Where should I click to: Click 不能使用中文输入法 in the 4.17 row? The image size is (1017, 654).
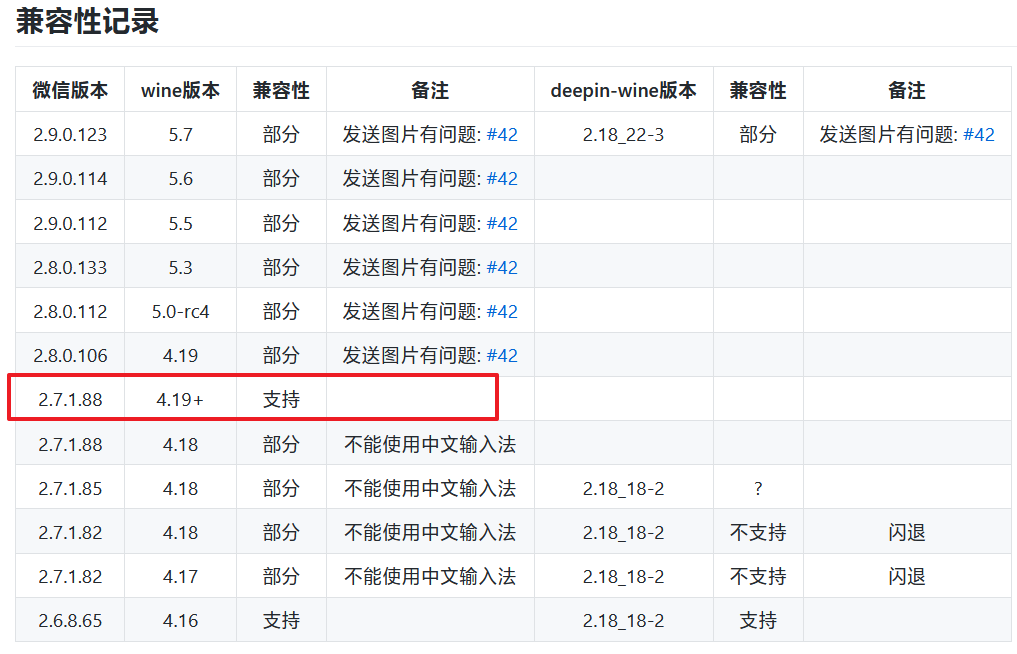[430, 576]
